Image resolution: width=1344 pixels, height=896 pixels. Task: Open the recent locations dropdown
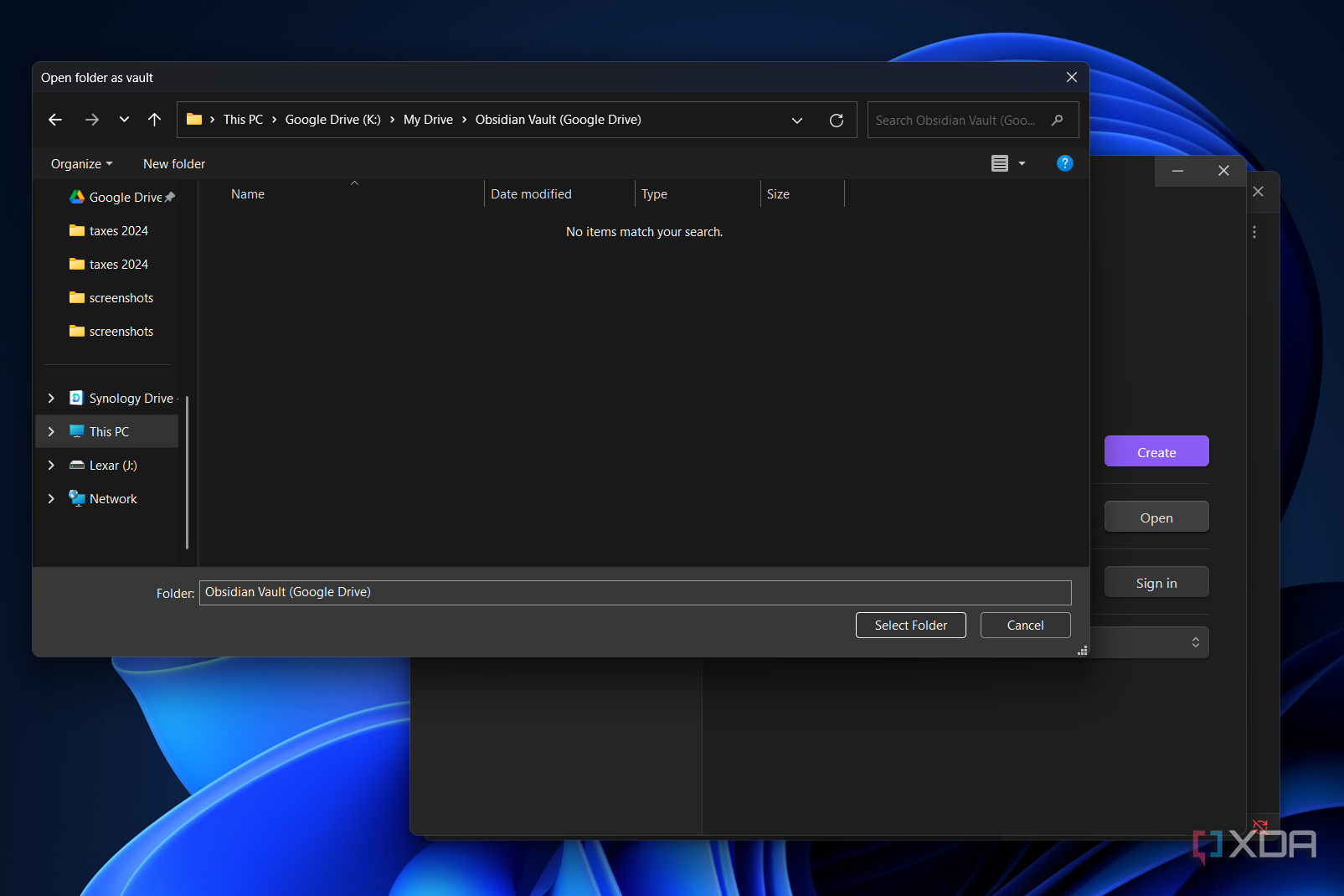[124, 120]
